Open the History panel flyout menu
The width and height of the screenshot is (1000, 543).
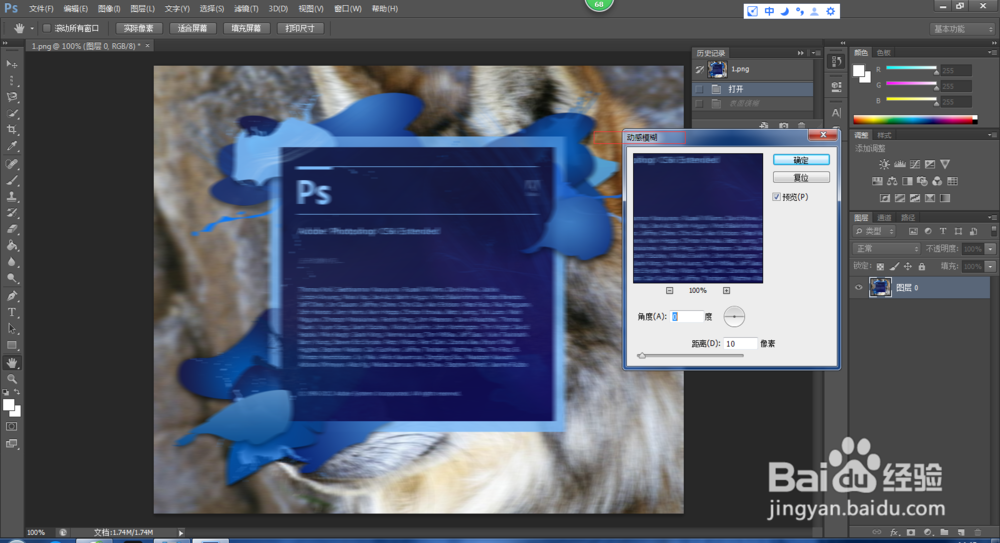[x=816, y=53]
